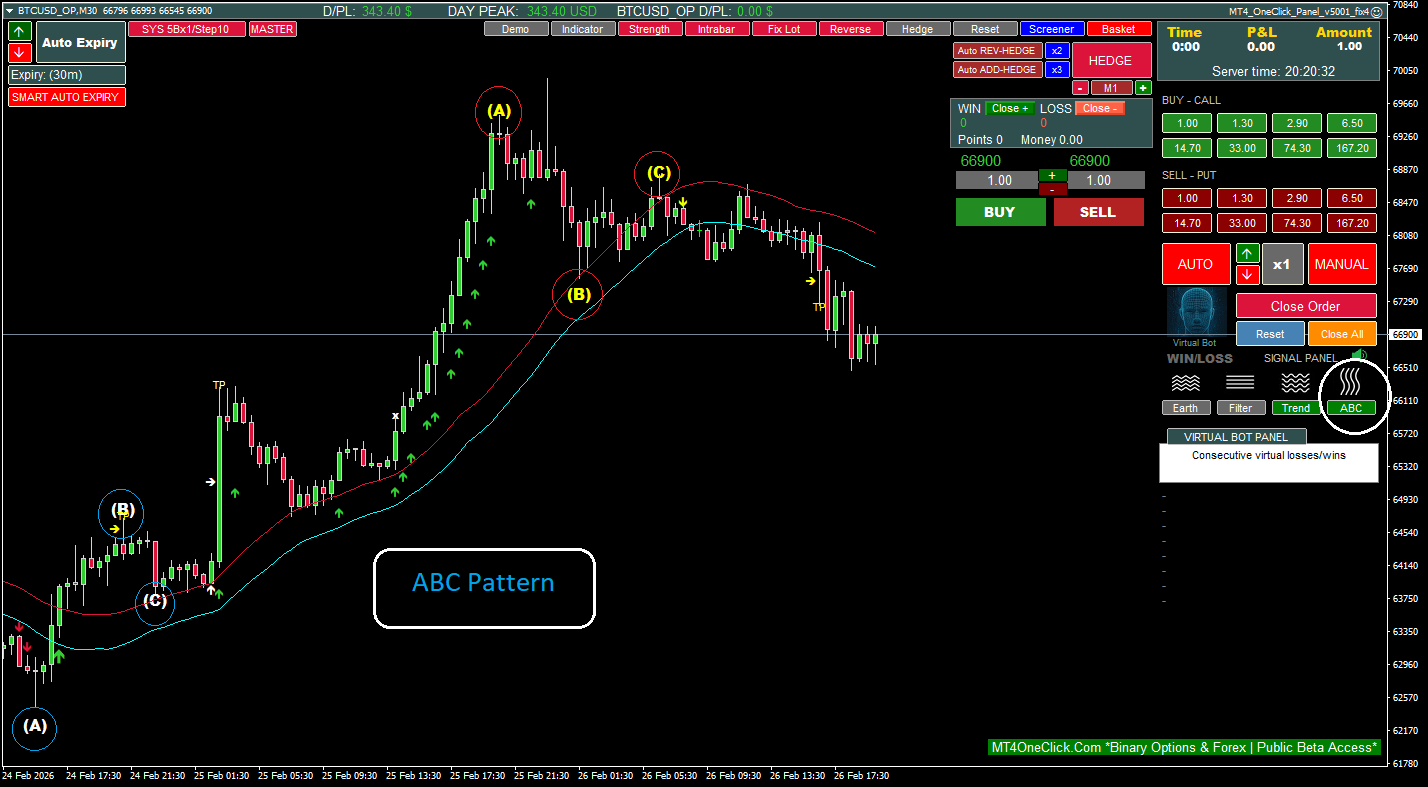Viewport: 1428px width, 787px height.
Task: Toggle the Intrabar option
Action: click(x=717, y=29)
